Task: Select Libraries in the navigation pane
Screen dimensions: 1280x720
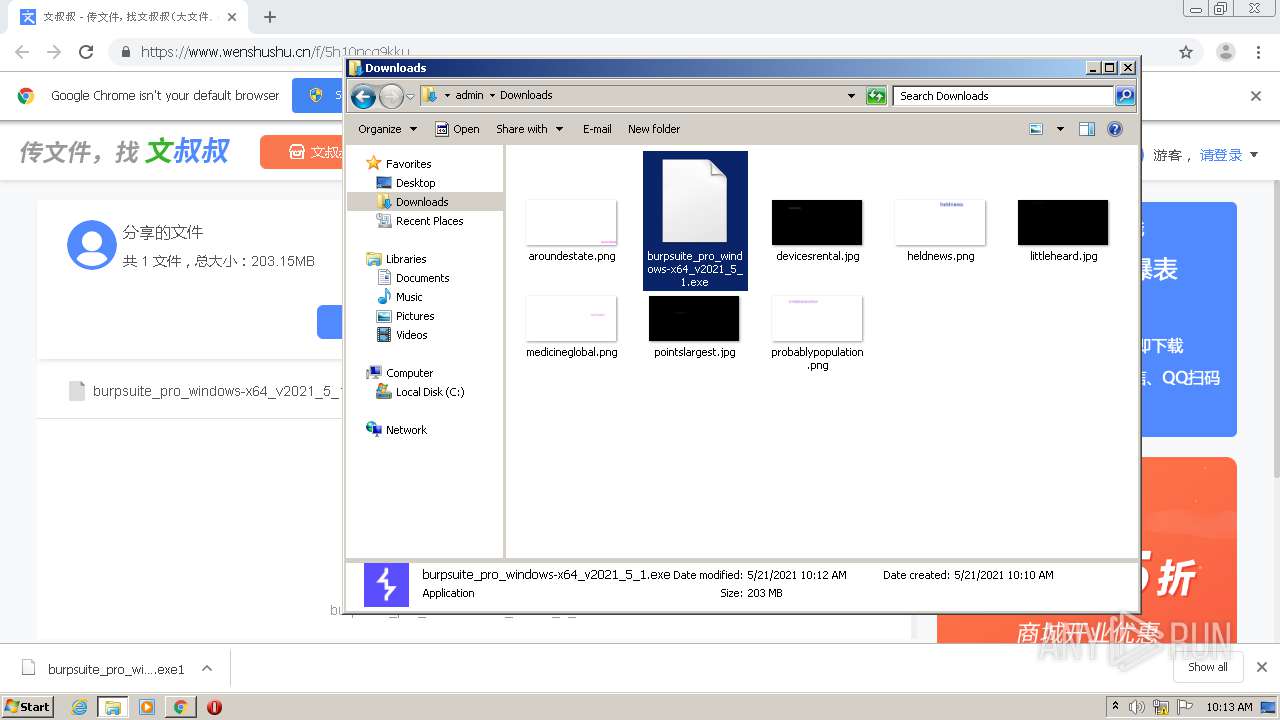Action: tap(406, 259)
